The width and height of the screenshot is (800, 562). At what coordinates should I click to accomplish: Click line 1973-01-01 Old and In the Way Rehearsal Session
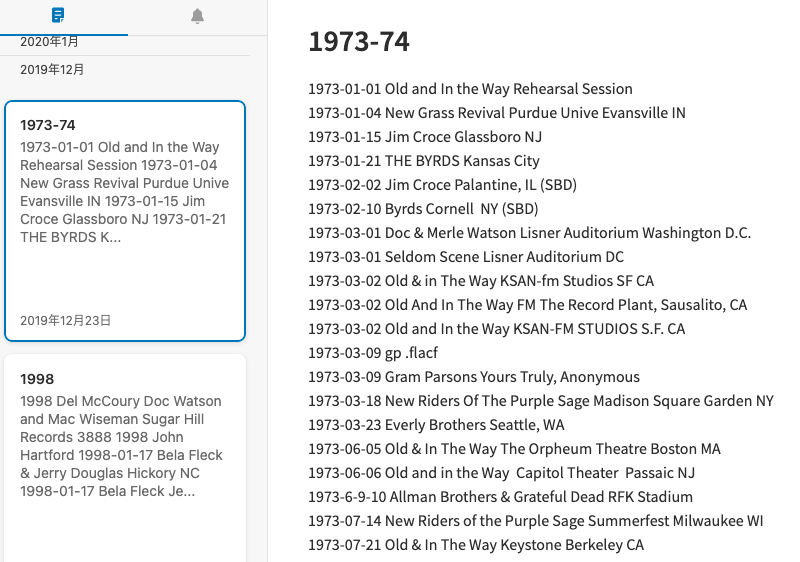click(470, 89)
